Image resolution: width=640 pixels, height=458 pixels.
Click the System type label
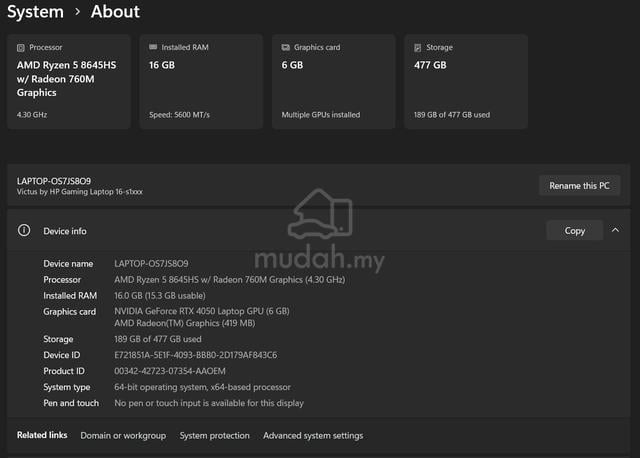point(67,387)
